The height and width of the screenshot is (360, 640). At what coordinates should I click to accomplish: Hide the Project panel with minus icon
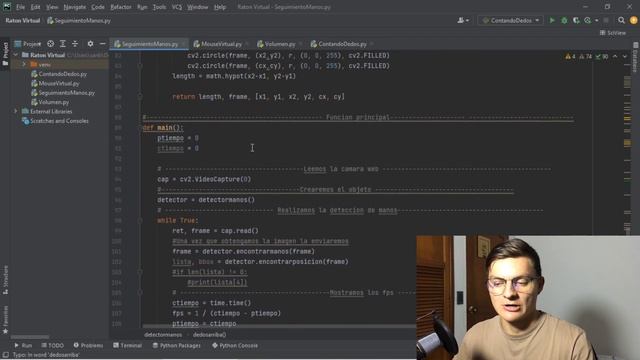coord(102,44)
